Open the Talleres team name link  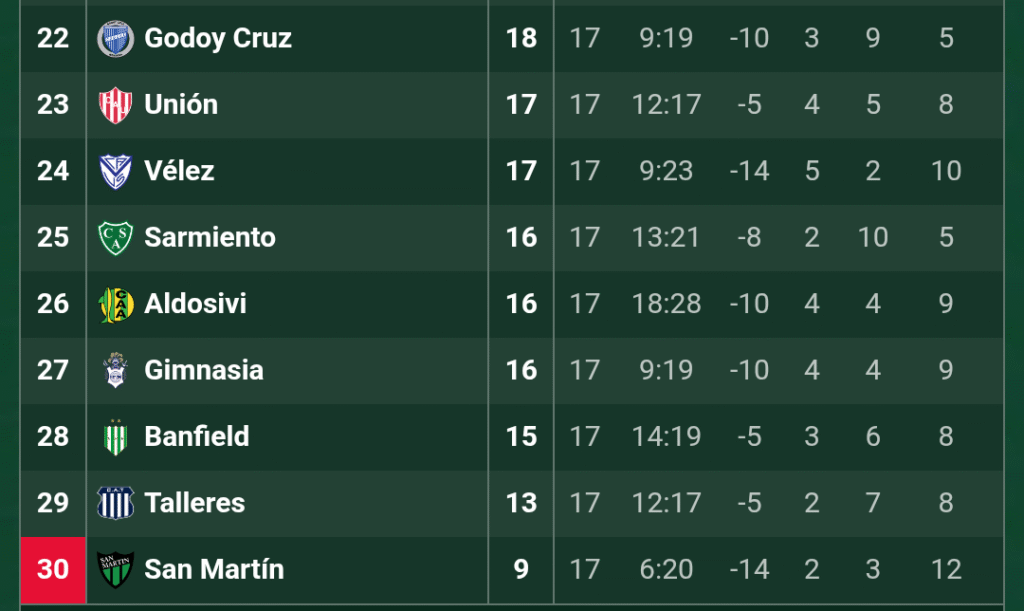[195, 502]
